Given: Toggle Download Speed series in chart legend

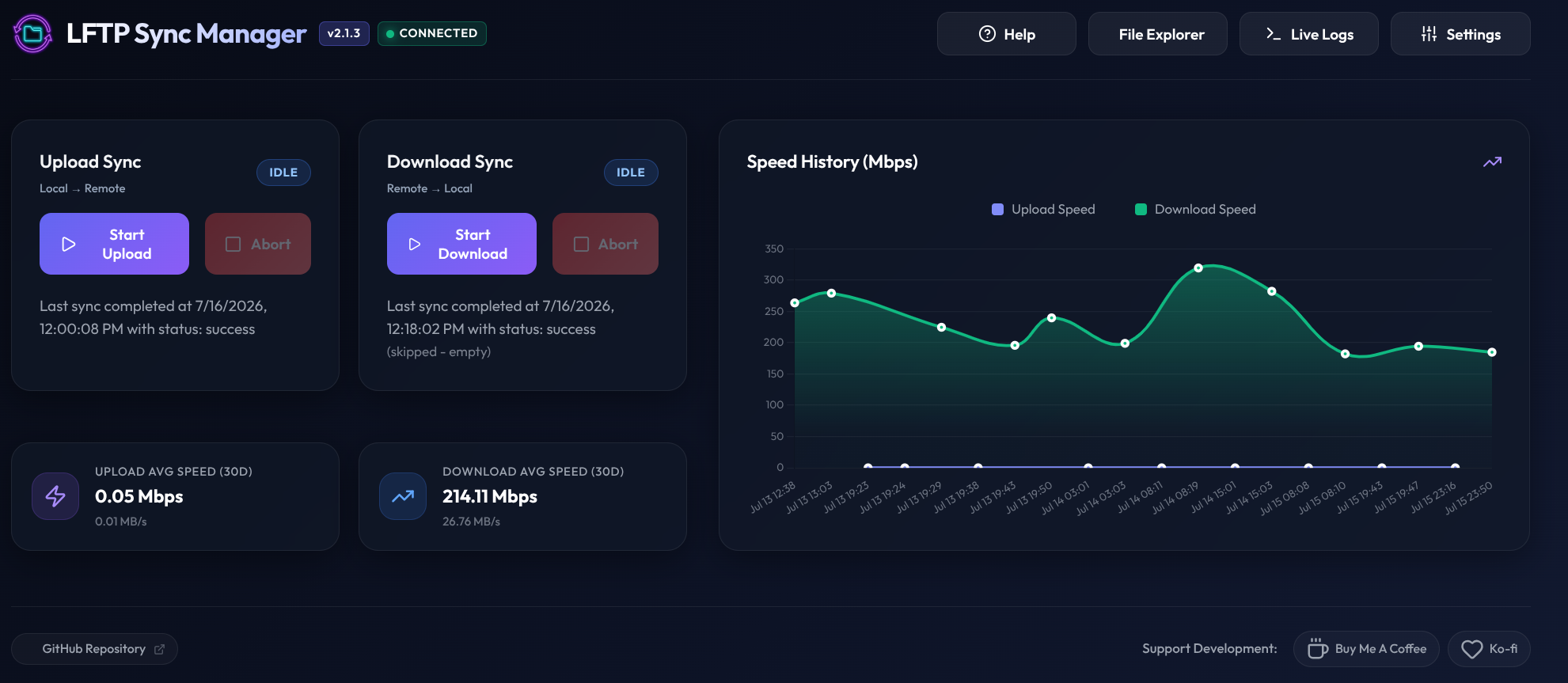Looking at the screenshot, I should 1195,209.
